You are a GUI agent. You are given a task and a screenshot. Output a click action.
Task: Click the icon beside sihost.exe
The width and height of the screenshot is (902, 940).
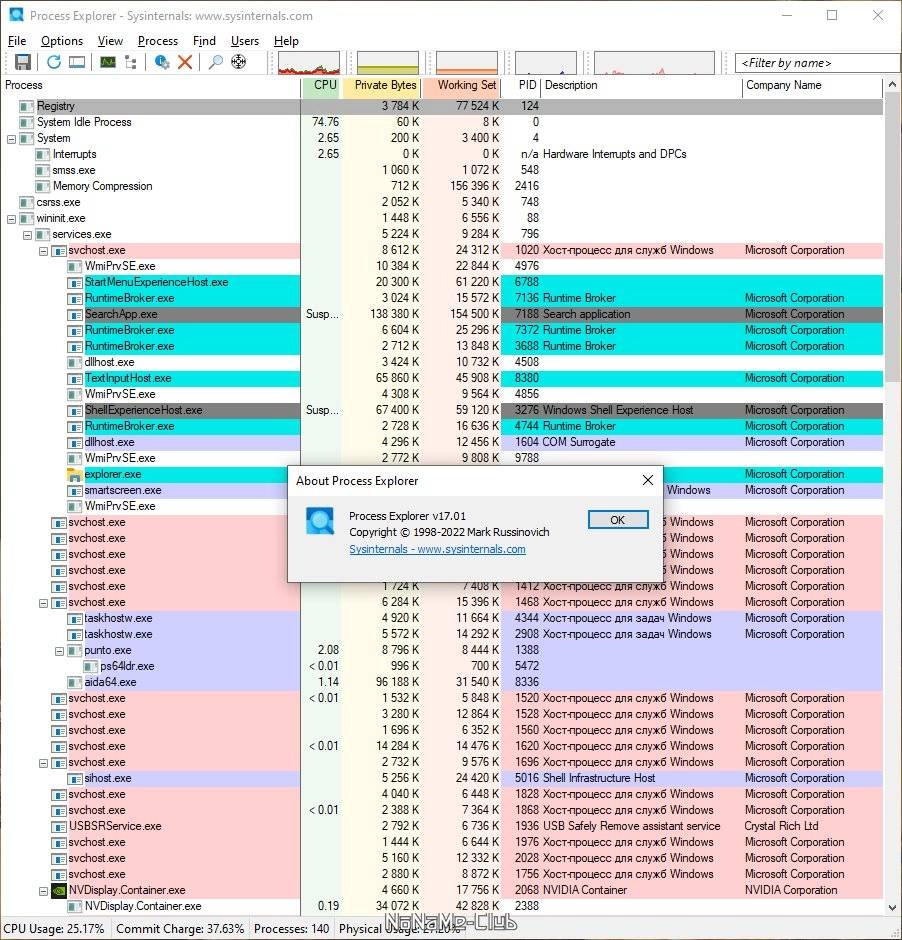pyautogui.click(x=74, y=779)
